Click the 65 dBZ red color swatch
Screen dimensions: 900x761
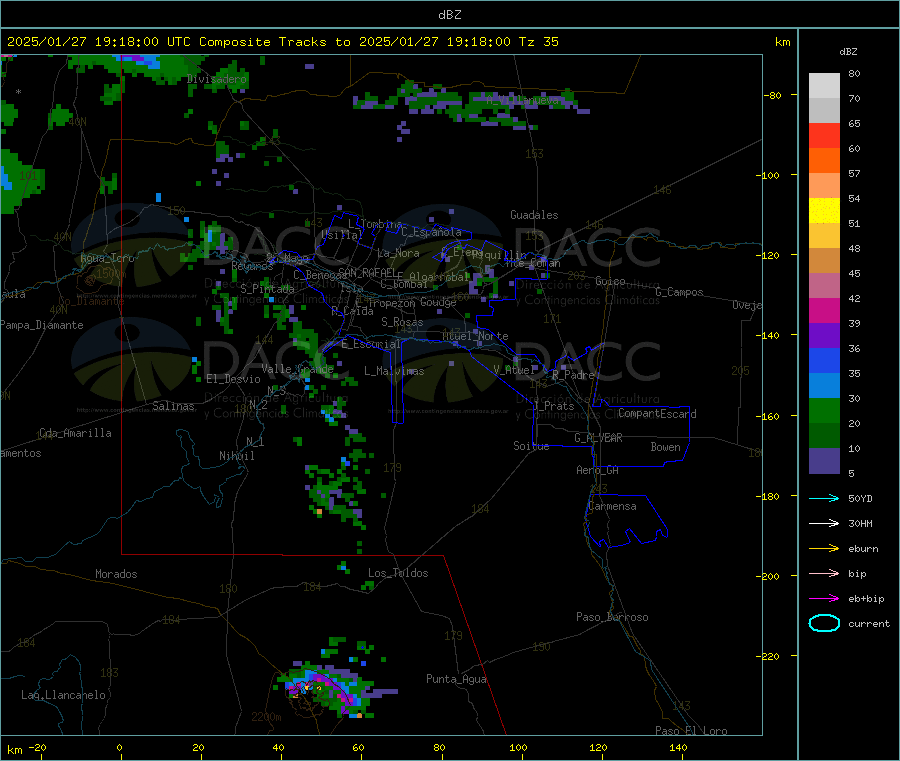click(824, 135)
